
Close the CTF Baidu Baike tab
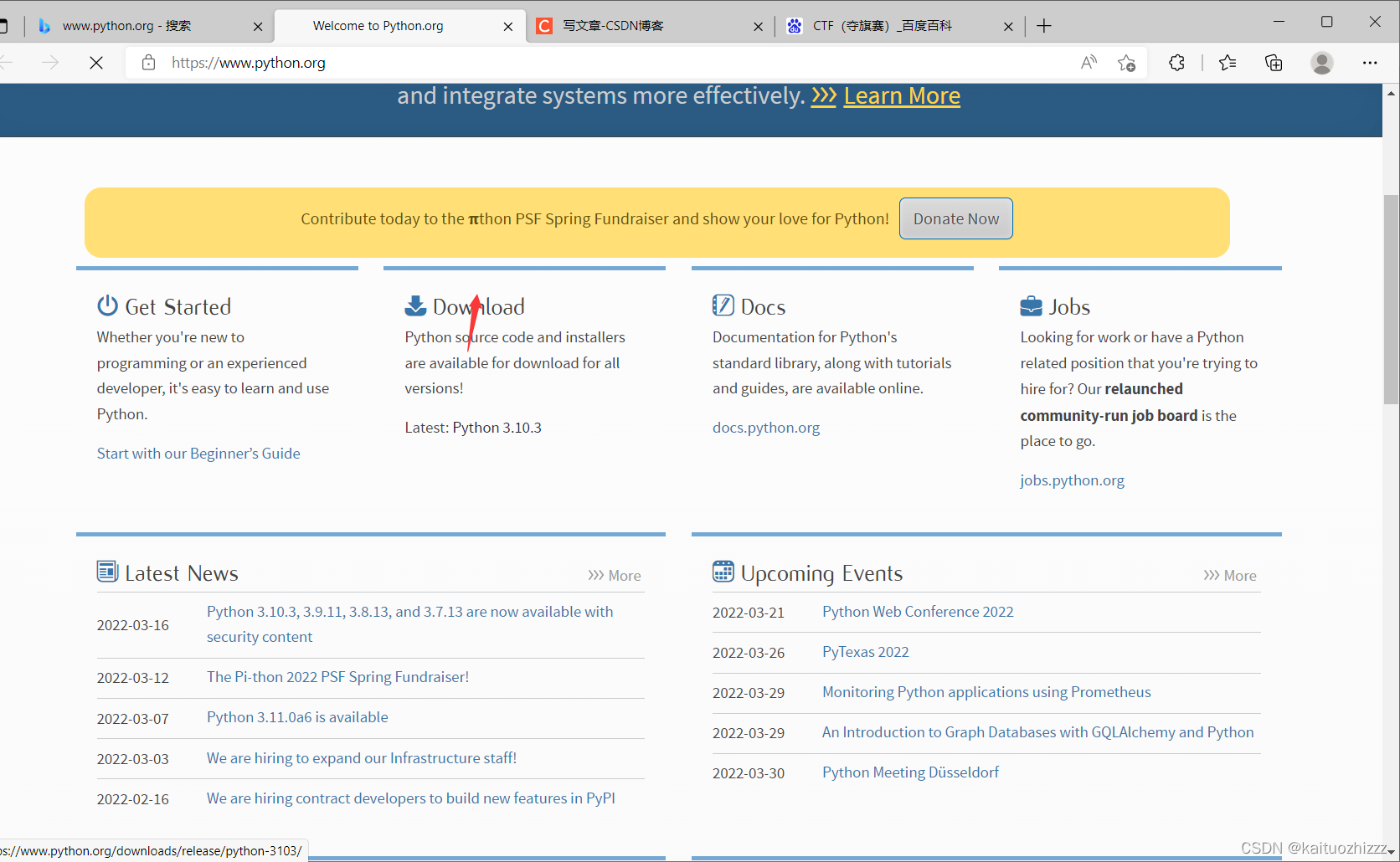[x=1008, y=27]
